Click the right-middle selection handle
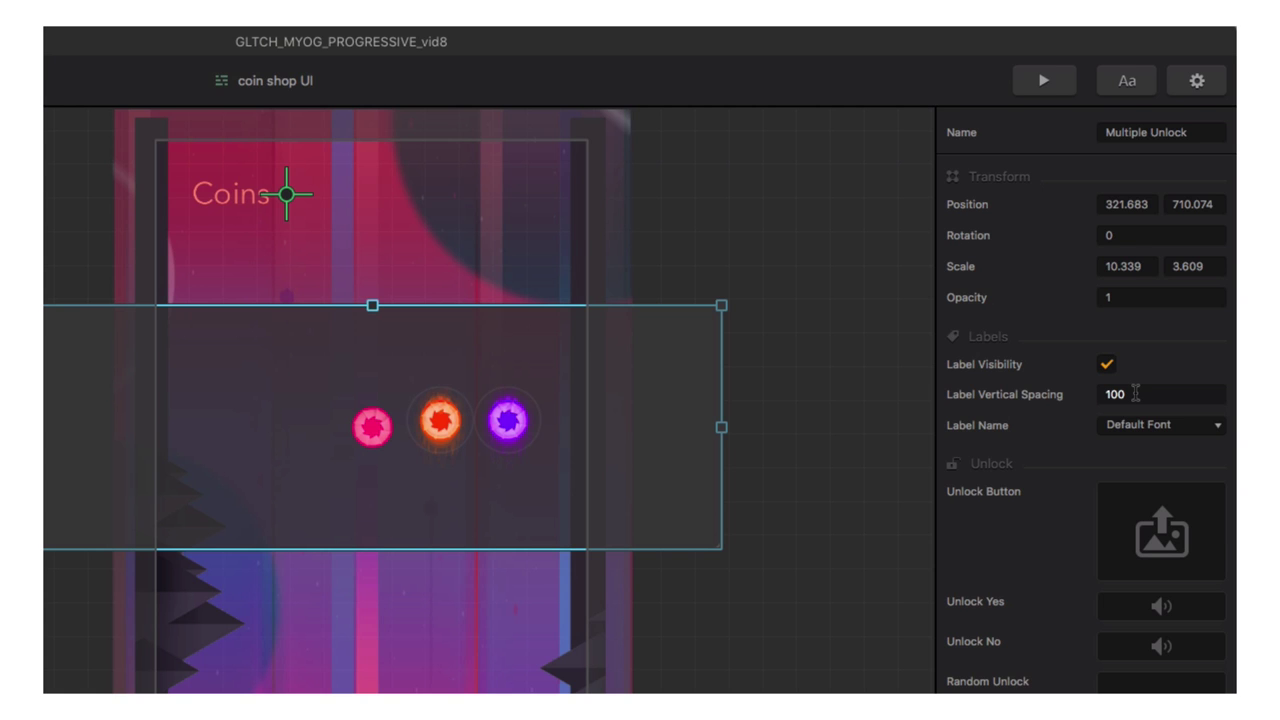Image resolution: width=1280 pixels, height=720 pixels. (721, 427)
